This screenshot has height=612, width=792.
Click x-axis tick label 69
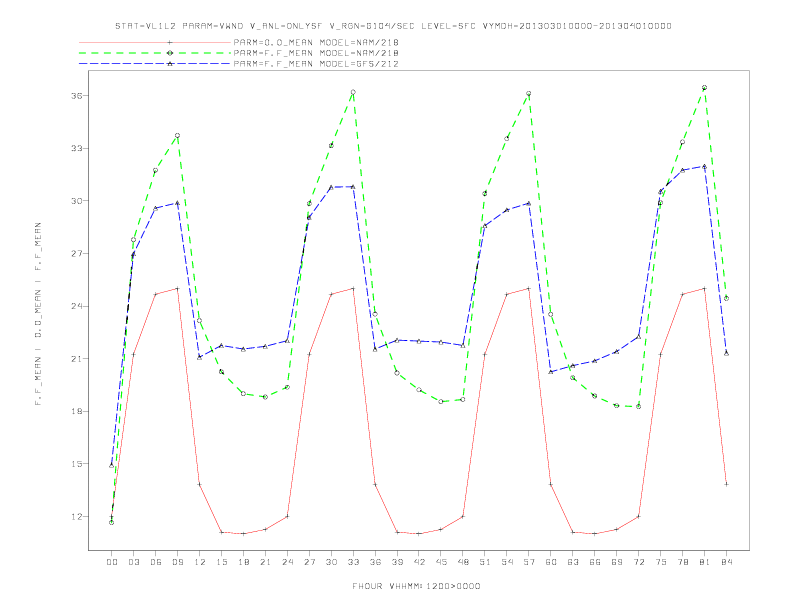click(617, 562)
